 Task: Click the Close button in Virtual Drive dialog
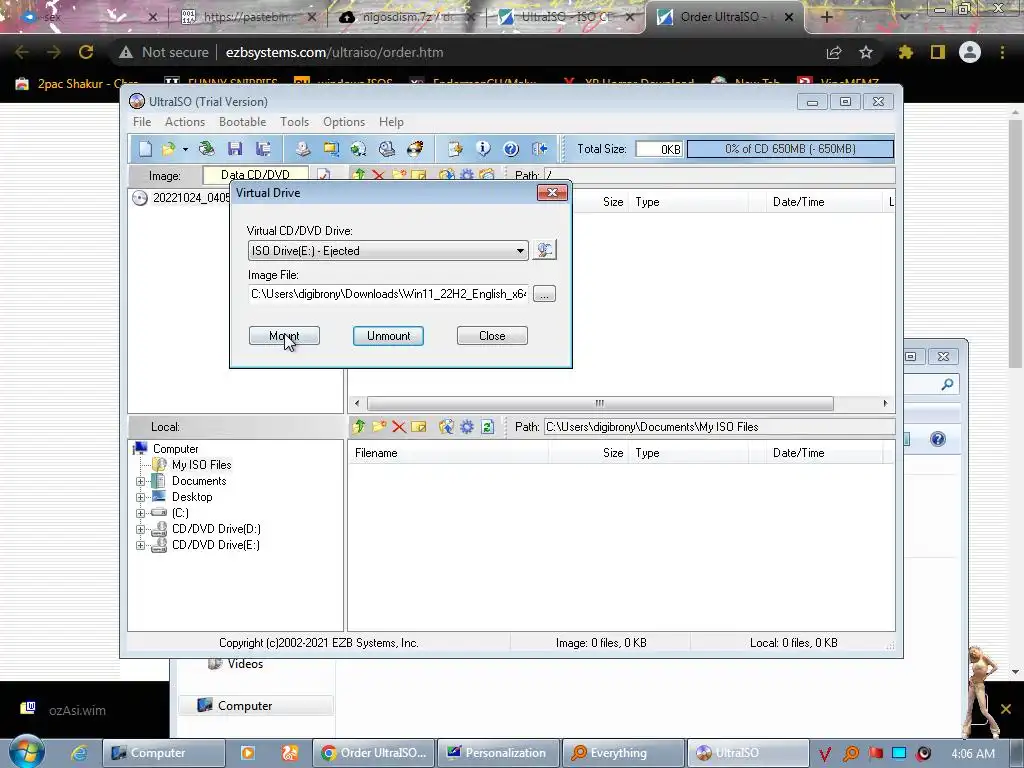pyautogui.click(x=492, y=336)
